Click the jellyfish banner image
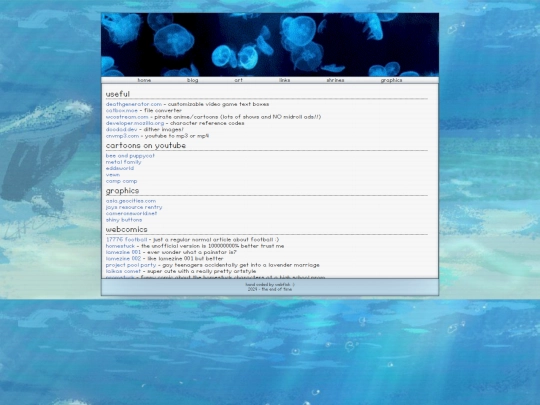 [x=270, y=45]
